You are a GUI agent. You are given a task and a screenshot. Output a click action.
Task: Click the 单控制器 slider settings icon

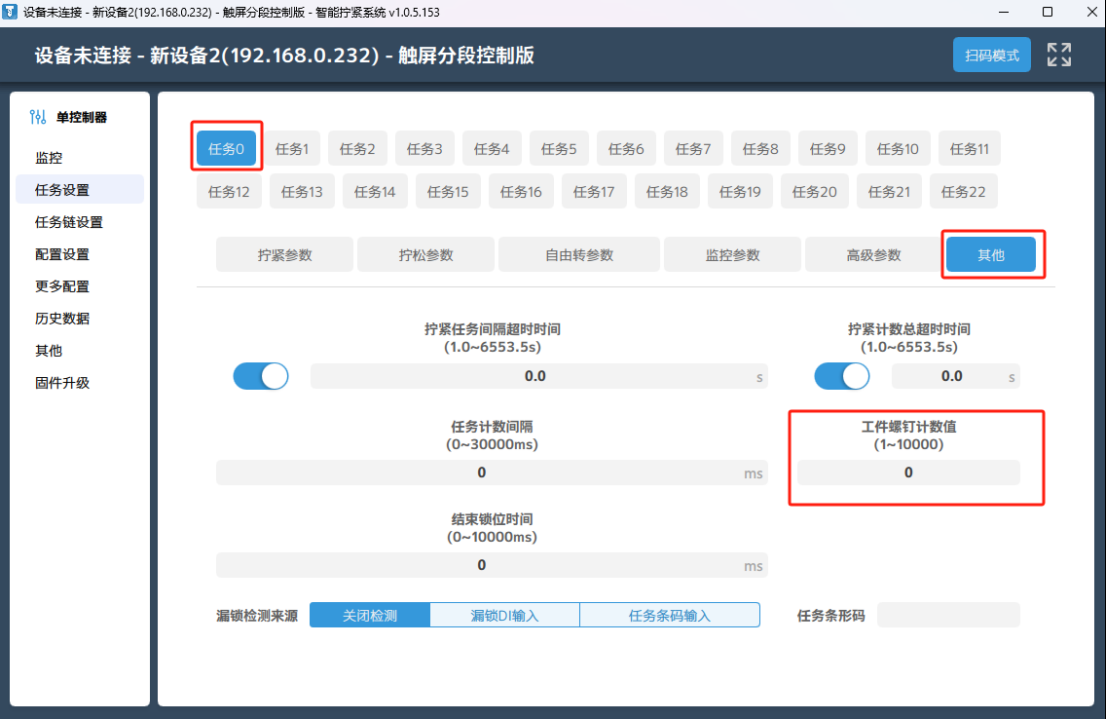click(x=38, y=116)
